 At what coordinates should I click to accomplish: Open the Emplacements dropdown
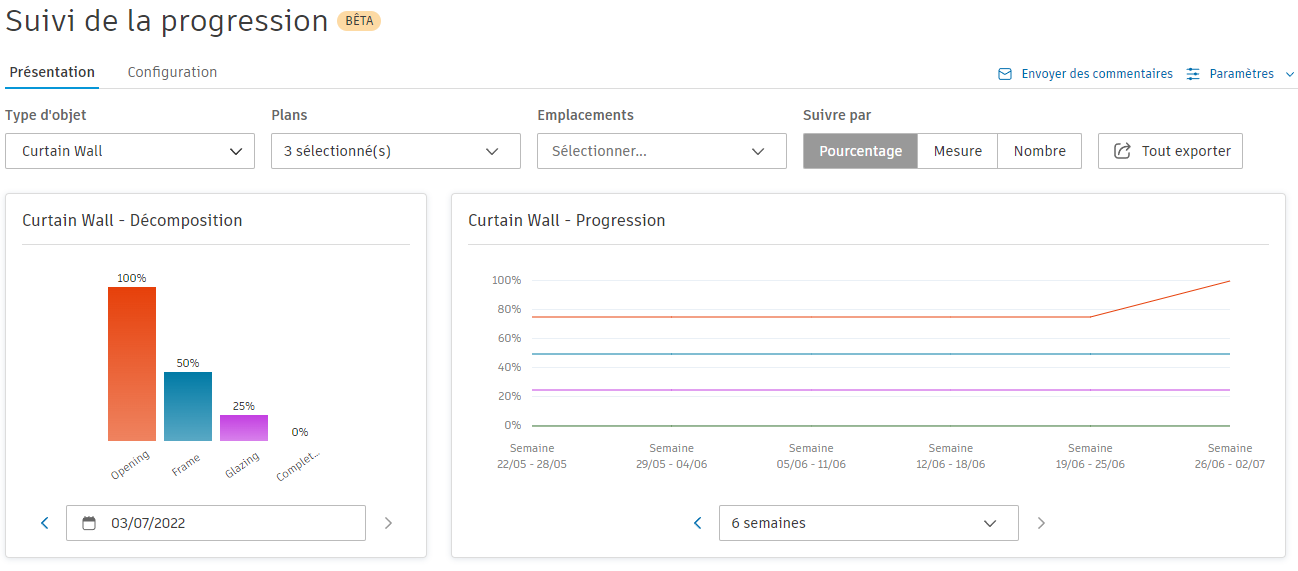[661, 151]
